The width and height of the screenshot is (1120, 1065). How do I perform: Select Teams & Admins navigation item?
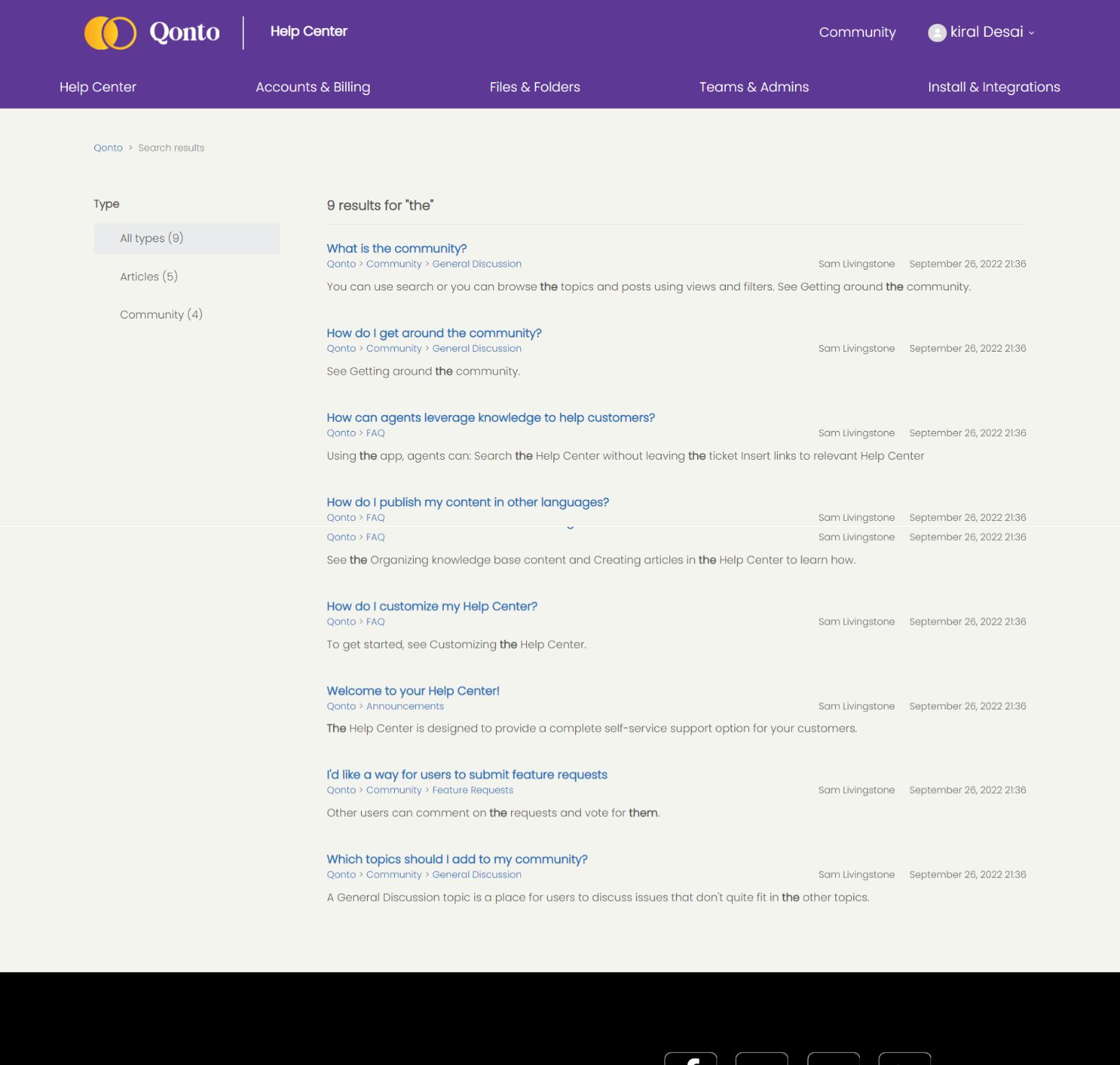tap(753, 87)
